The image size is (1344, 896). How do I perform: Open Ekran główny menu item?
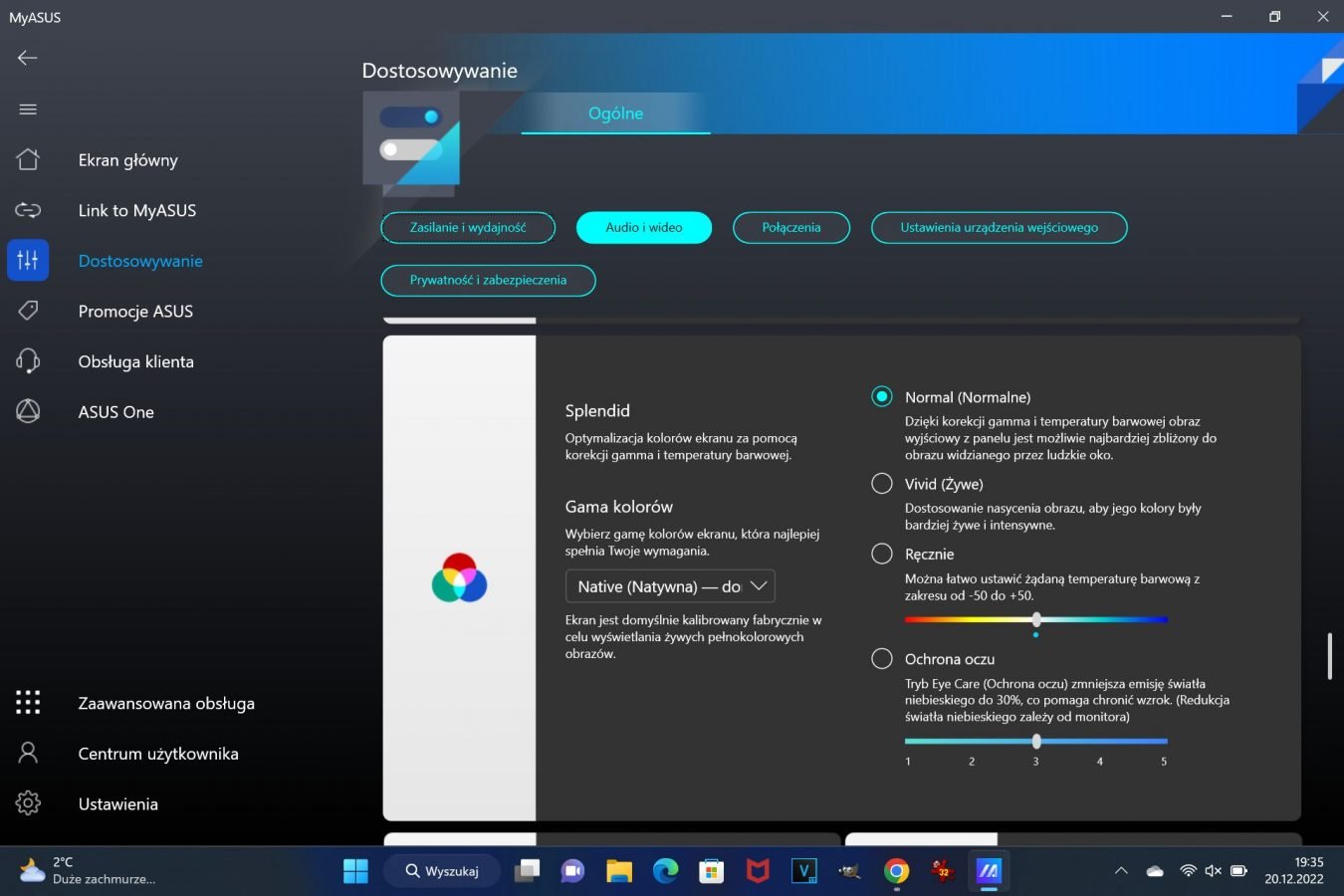coord(128,160)
